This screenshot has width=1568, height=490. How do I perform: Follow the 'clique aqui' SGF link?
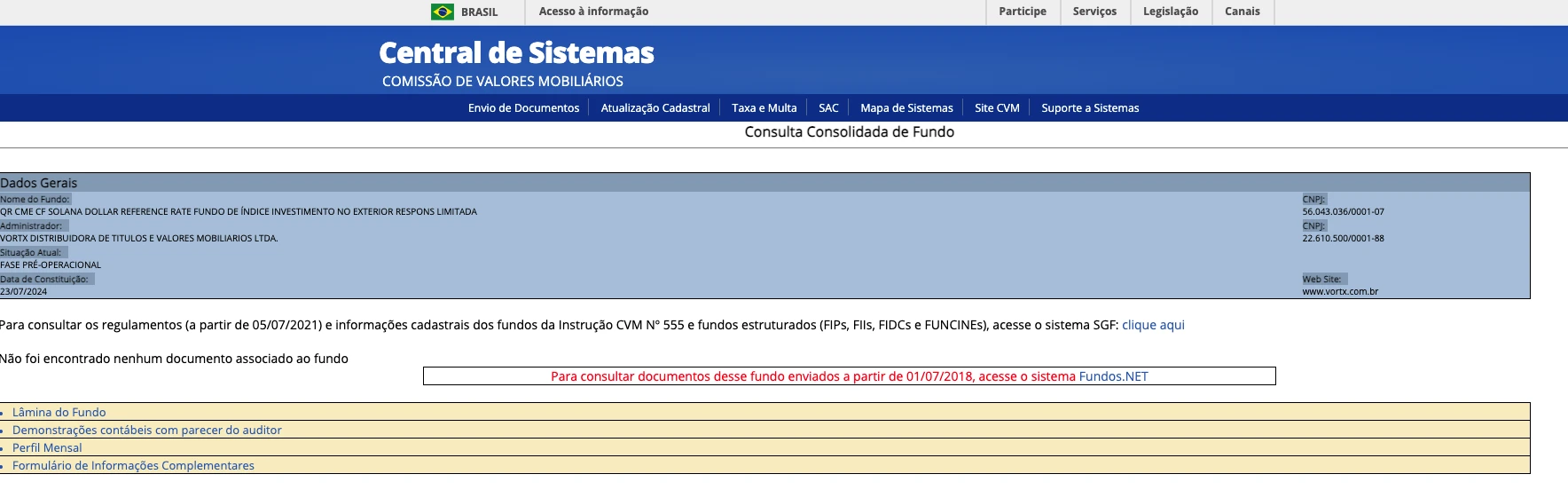[1153, 325]
